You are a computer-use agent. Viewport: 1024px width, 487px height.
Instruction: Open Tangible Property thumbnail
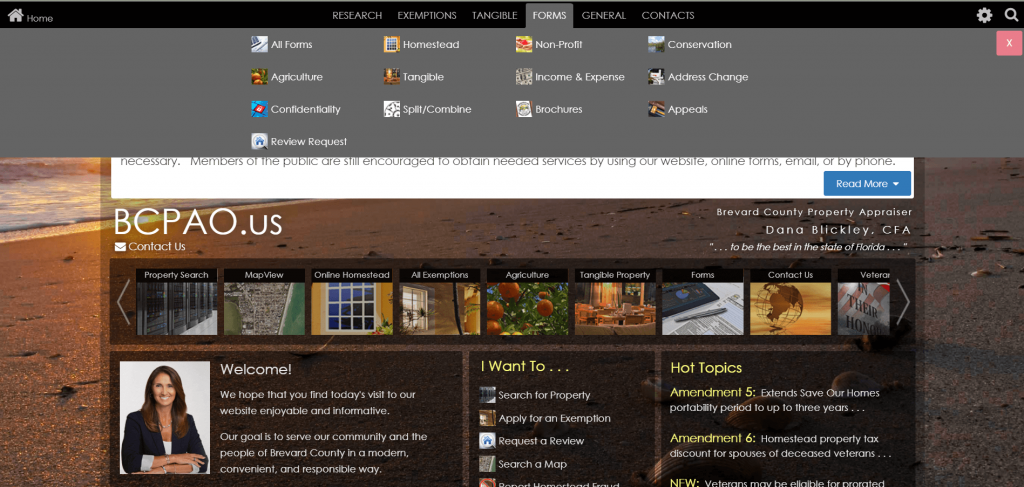(615, 302)
